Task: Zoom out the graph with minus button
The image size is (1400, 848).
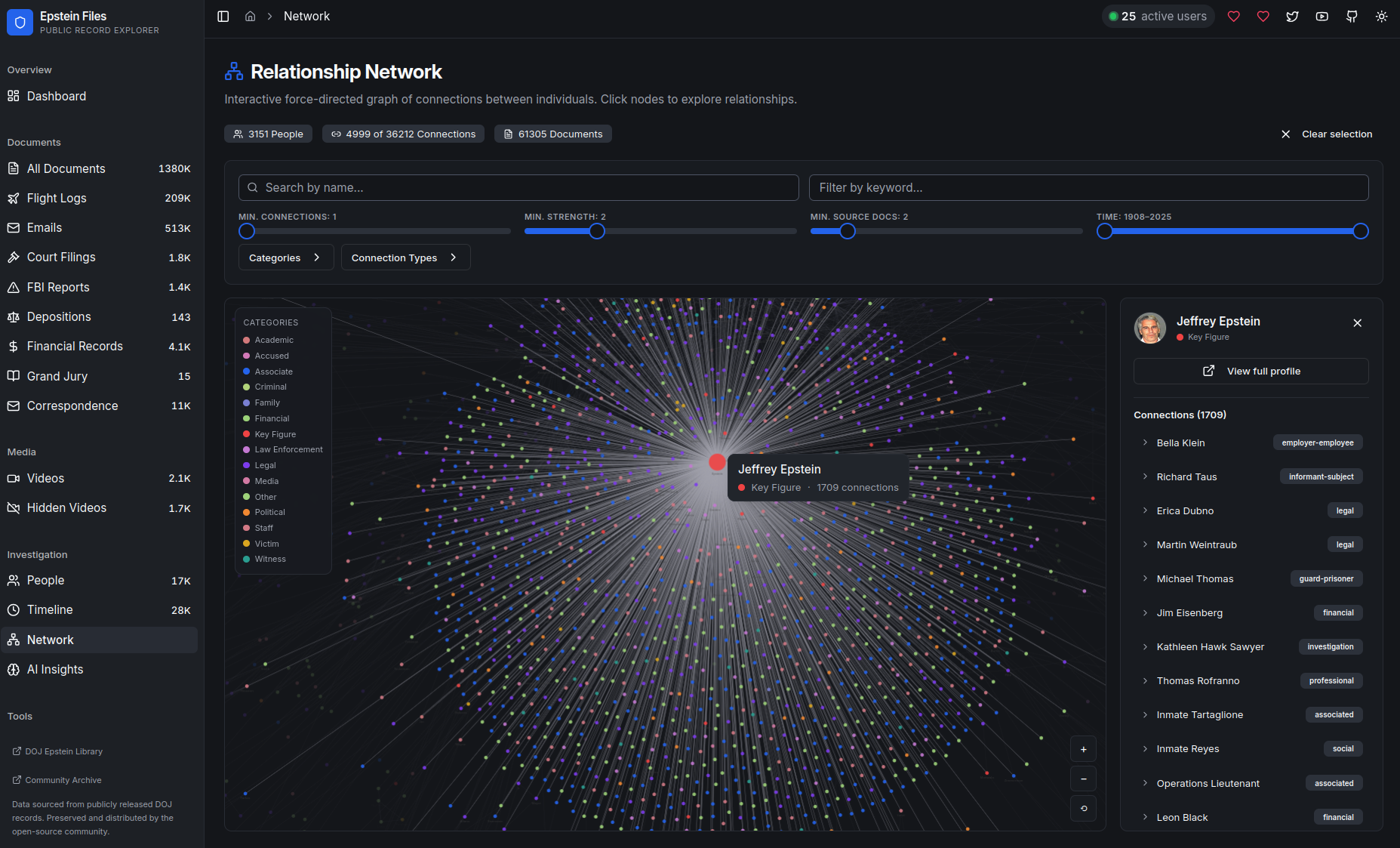Action: (x=1083, y=779)
